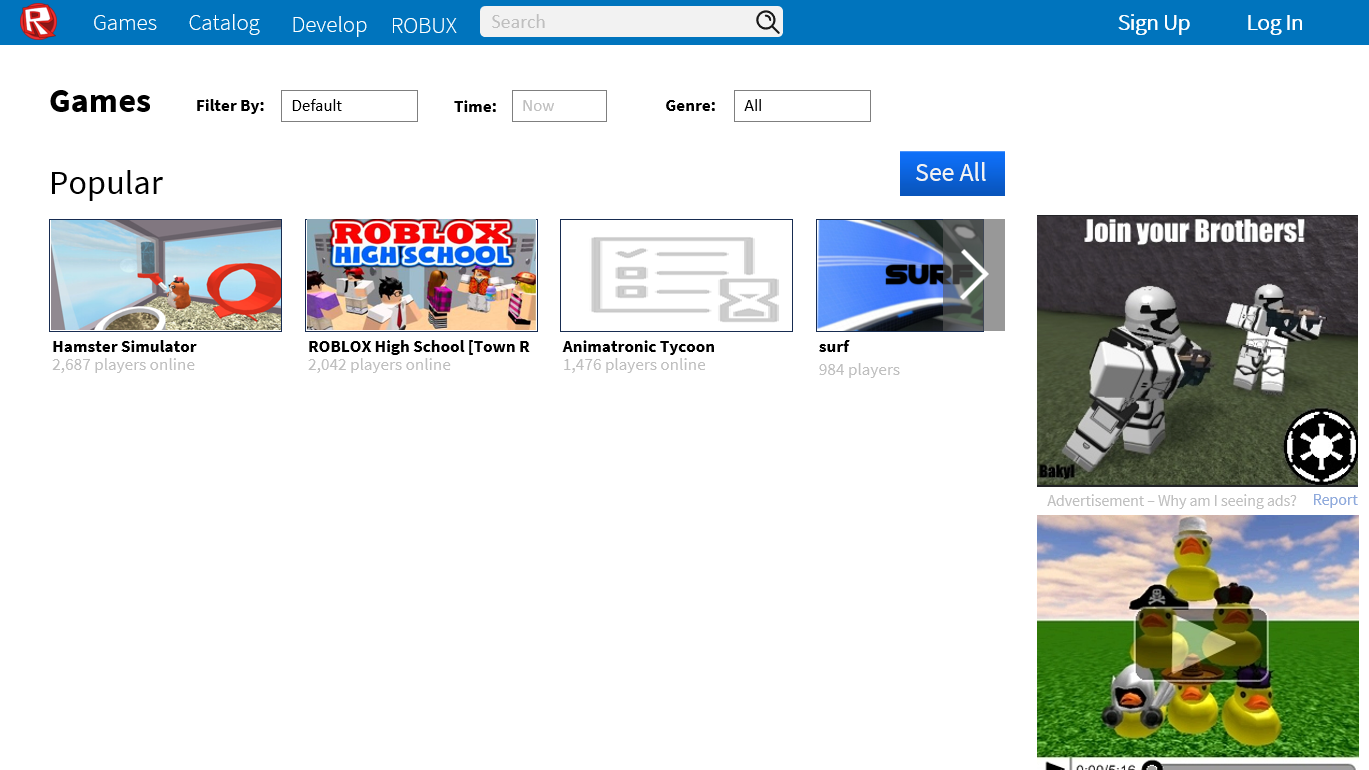Click the Sign Up link
Image resolution: width=1369 pixels, height=770 pixels.
click(1154, 23)
